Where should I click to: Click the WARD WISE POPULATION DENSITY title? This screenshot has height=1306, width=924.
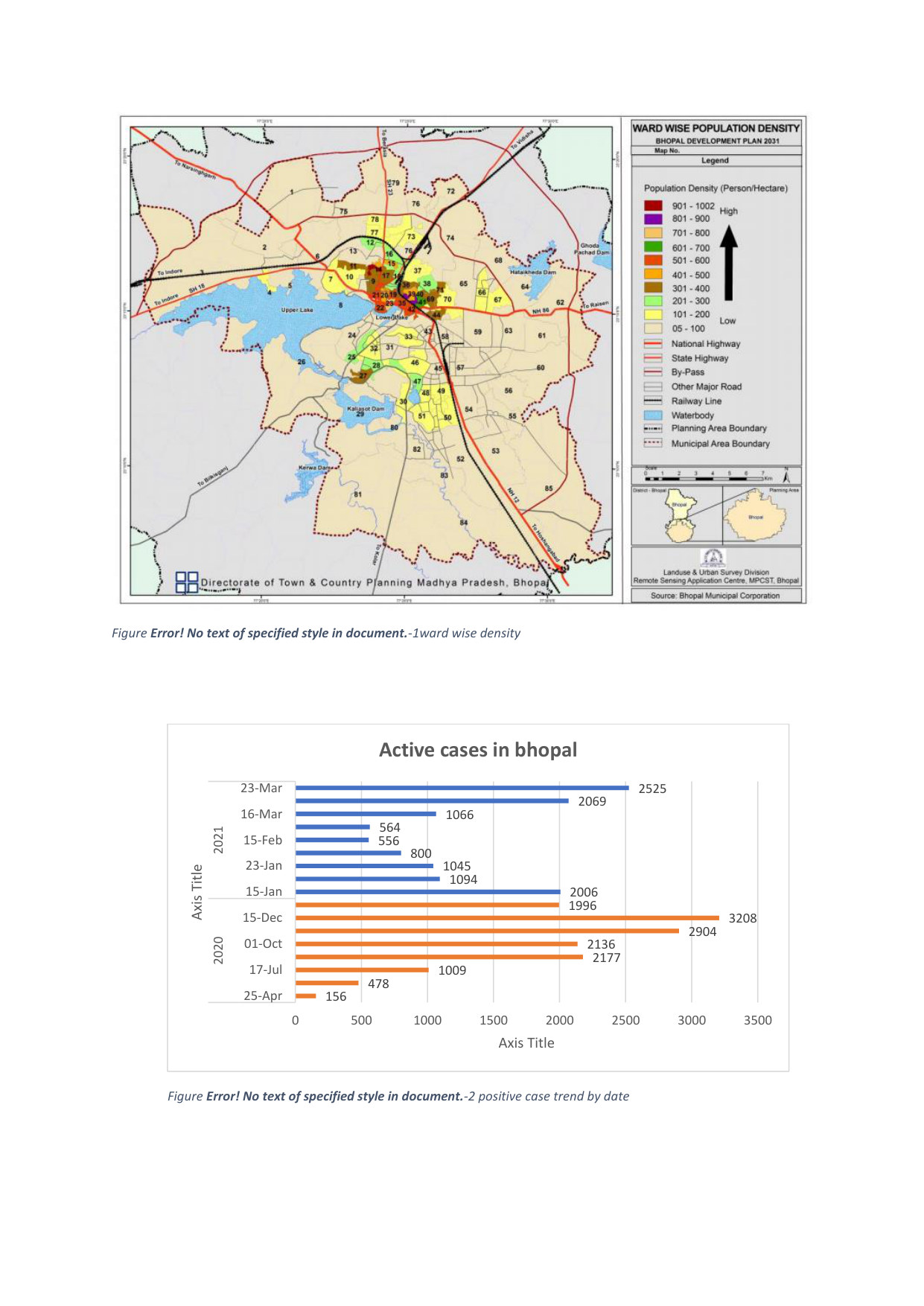(716, 128)
